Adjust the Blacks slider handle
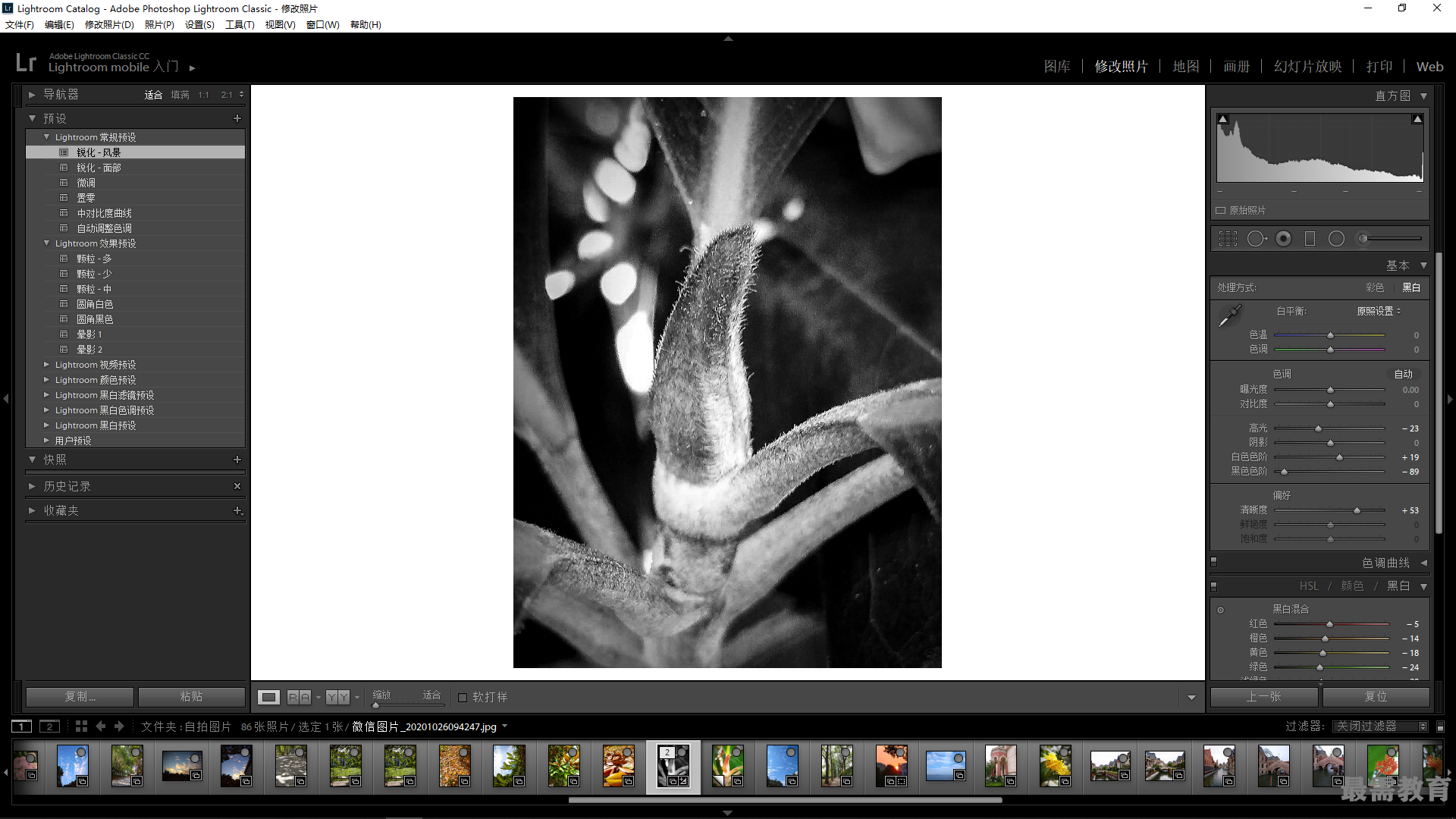This screenshot has width=1456, height=819. tap(1284, 472)
